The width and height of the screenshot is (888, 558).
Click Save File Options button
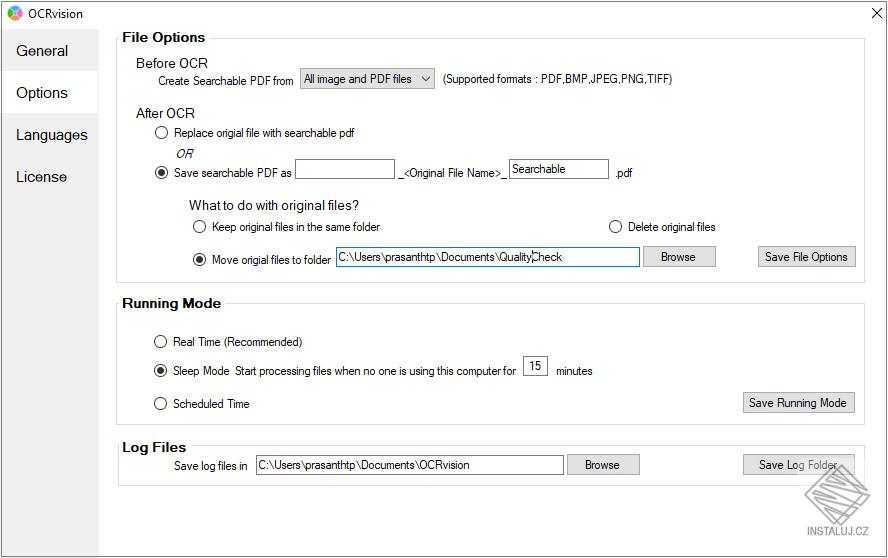[x=806, y=257]
